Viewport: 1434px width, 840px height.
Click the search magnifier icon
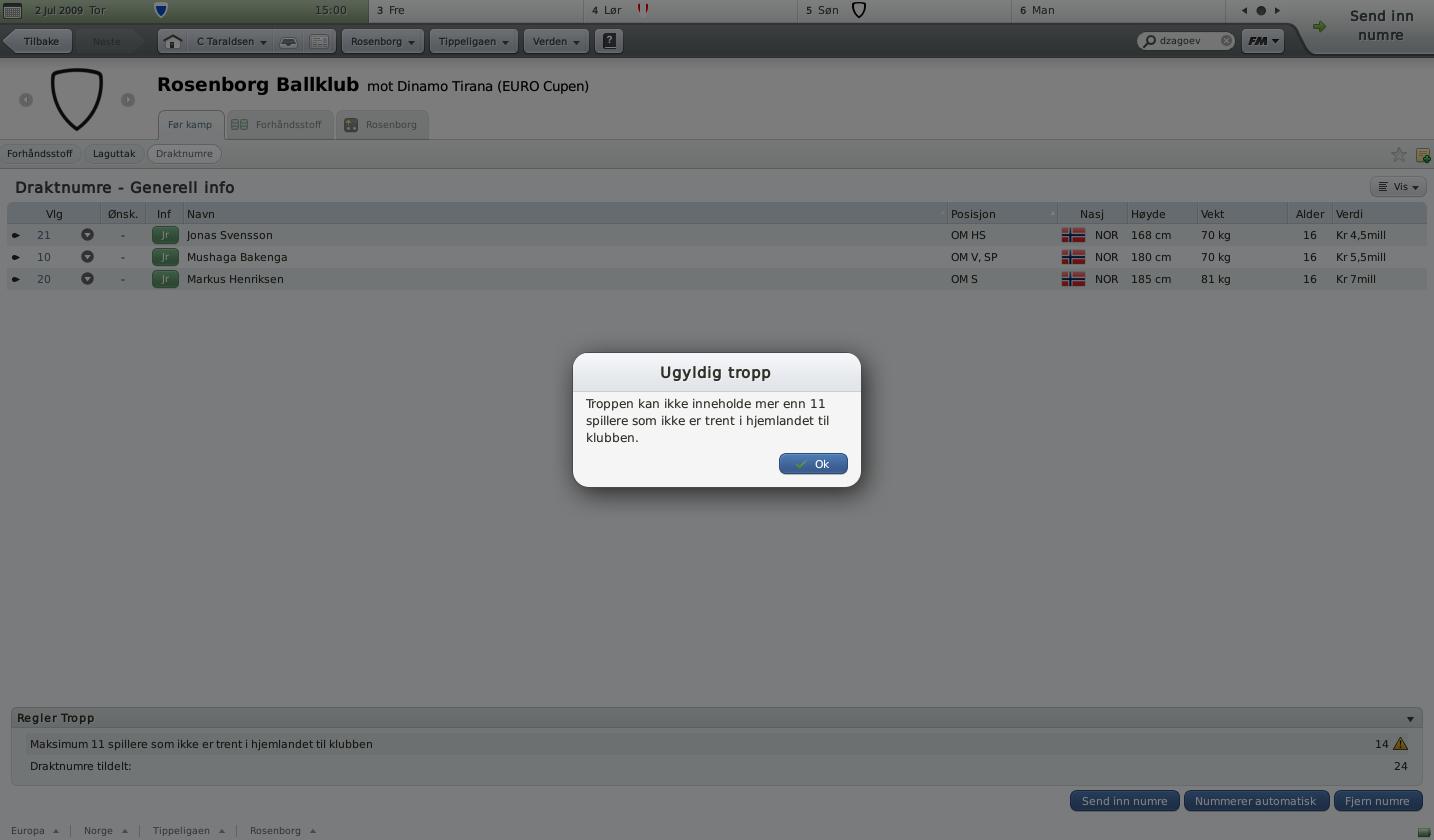[1149, 41]
